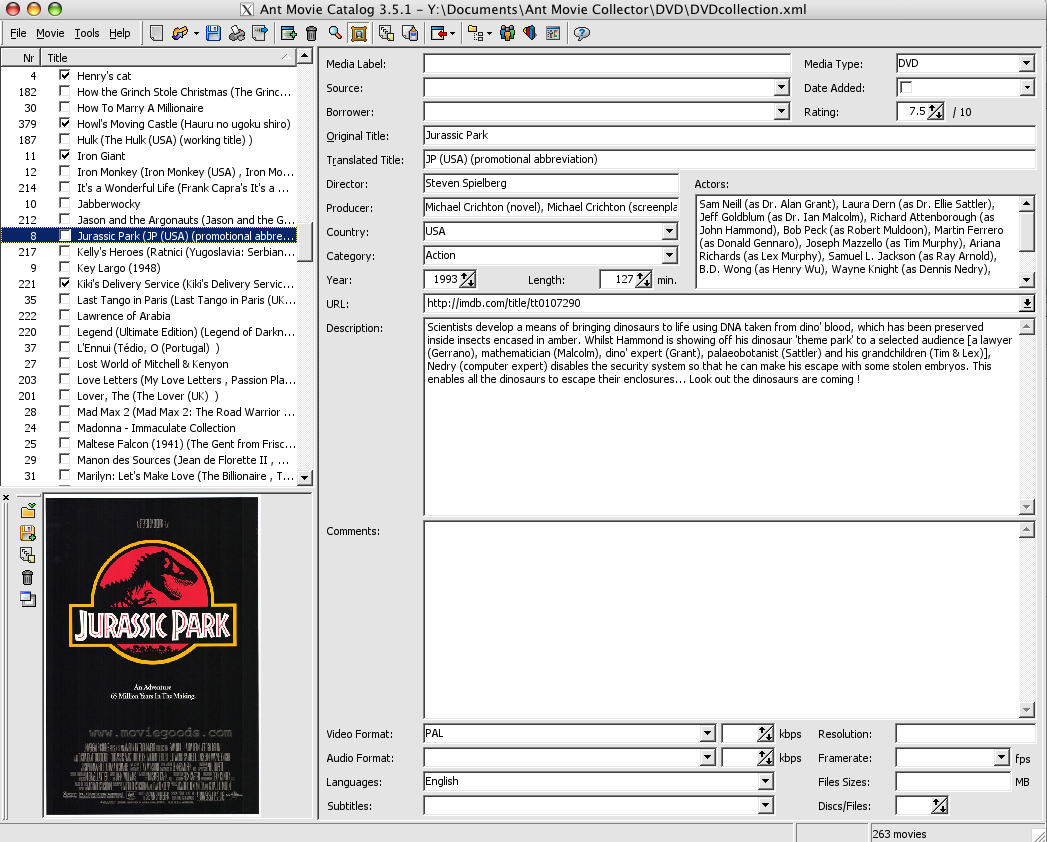Delete the movie poster via the picture panel trash icon

click(x=27, y=577)
